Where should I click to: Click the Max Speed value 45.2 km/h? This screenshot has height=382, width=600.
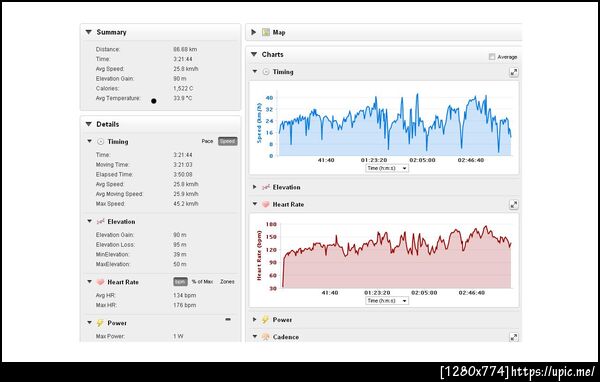(186, 204)
